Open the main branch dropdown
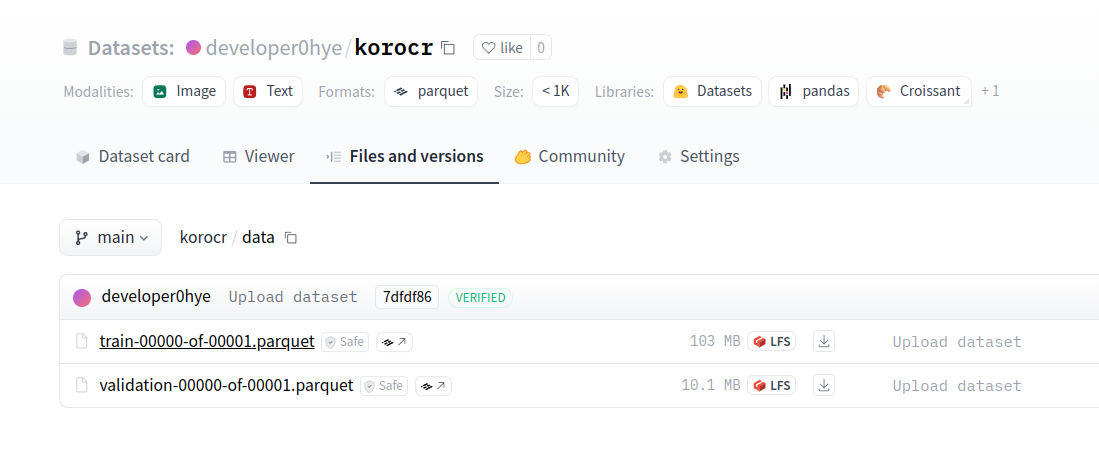 [x=111, y=237]
